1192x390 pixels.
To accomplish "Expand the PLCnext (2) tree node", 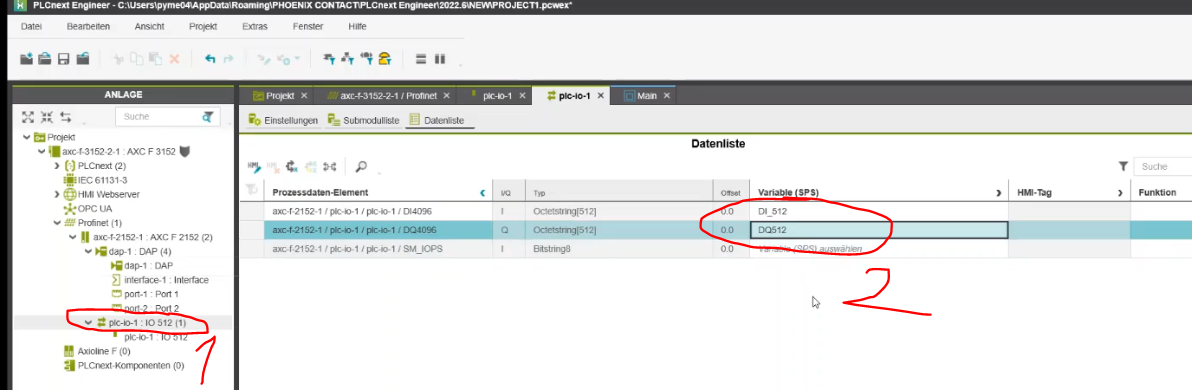I will tap(57, 166).
